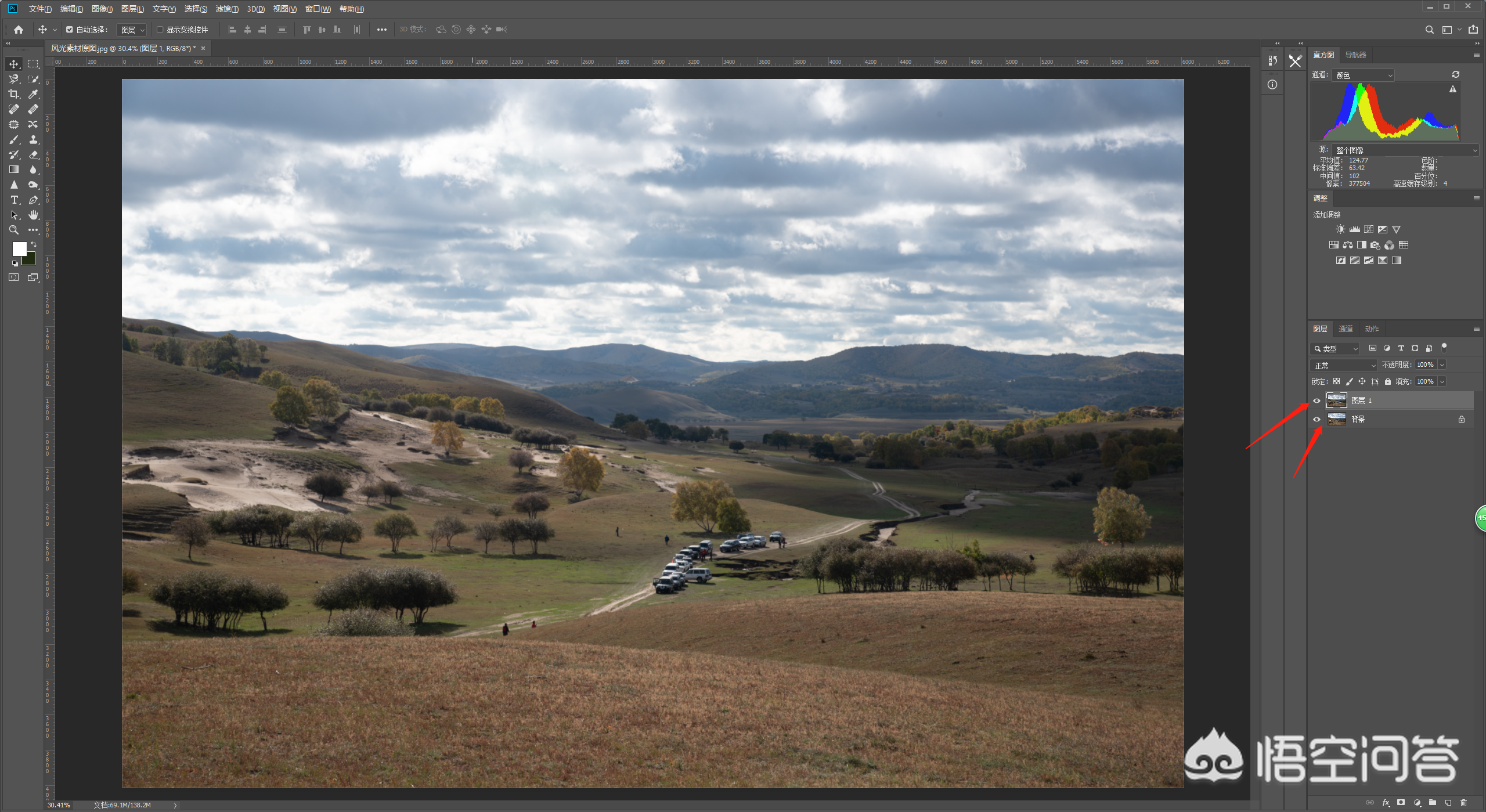Click the delete layer trash icon

coord(1463,803)
